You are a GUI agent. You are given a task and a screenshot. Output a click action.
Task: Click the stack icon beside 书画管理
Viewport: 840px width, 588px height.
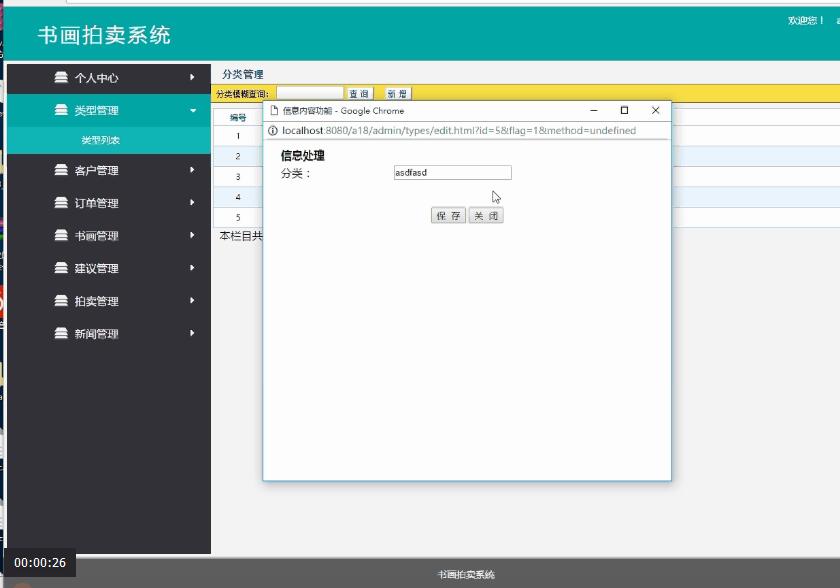61,235
